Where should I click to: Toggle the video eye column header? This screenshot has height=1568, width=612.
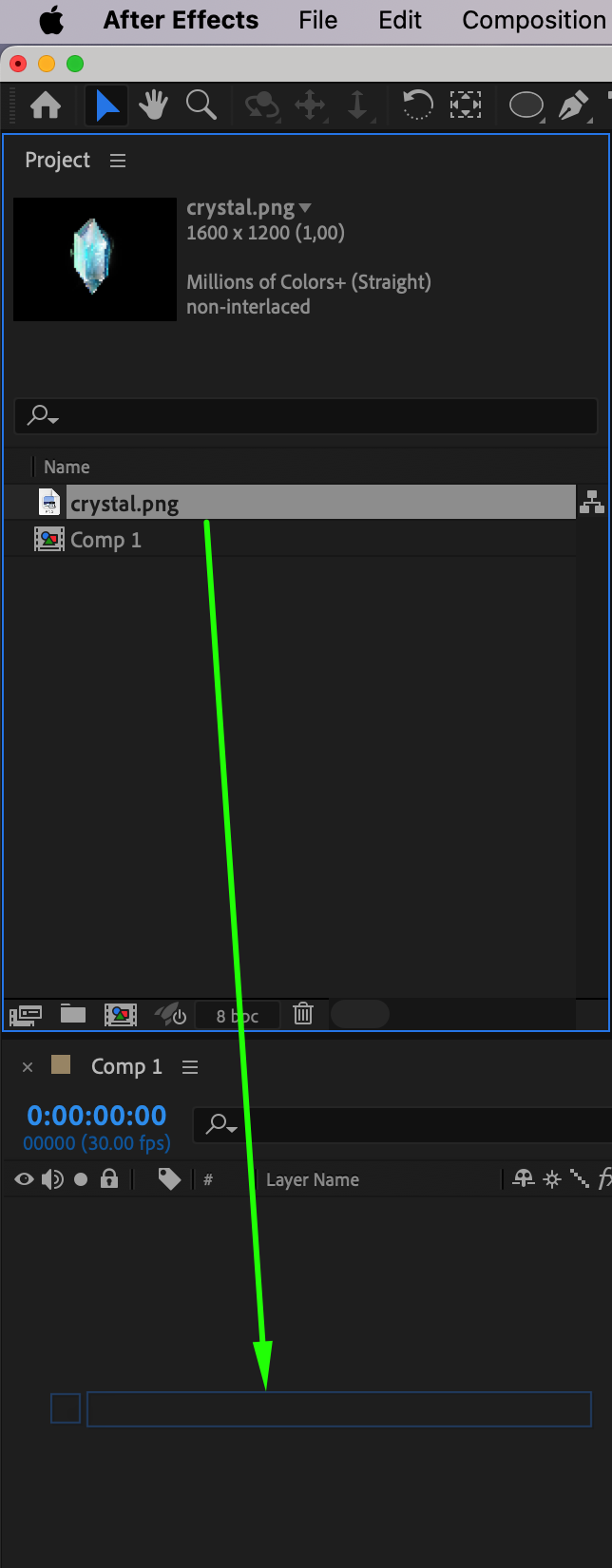pyautogui.click(x=24, y=1179)
